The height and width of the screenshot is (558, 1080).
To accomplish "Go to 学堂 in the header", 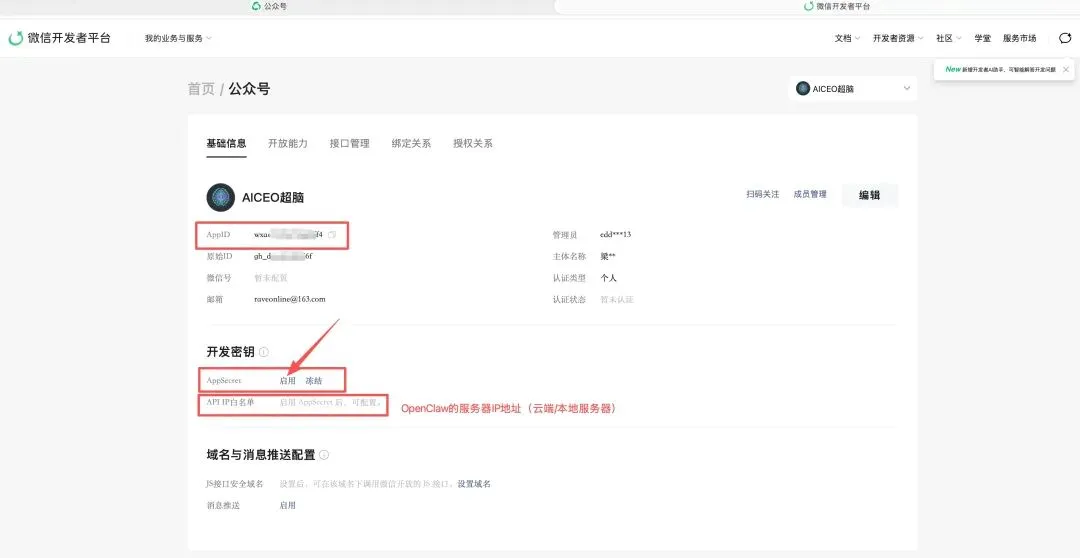I will [982, 39].
